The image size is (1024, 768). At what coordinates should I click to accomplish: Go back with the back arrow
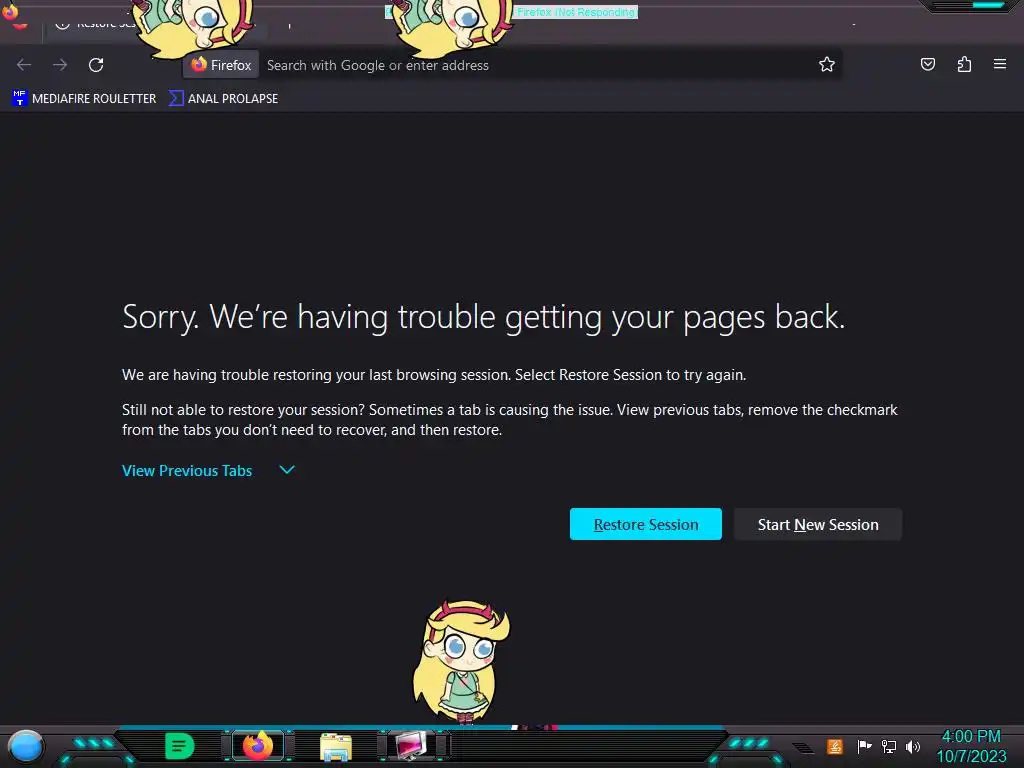click(24, 65)
